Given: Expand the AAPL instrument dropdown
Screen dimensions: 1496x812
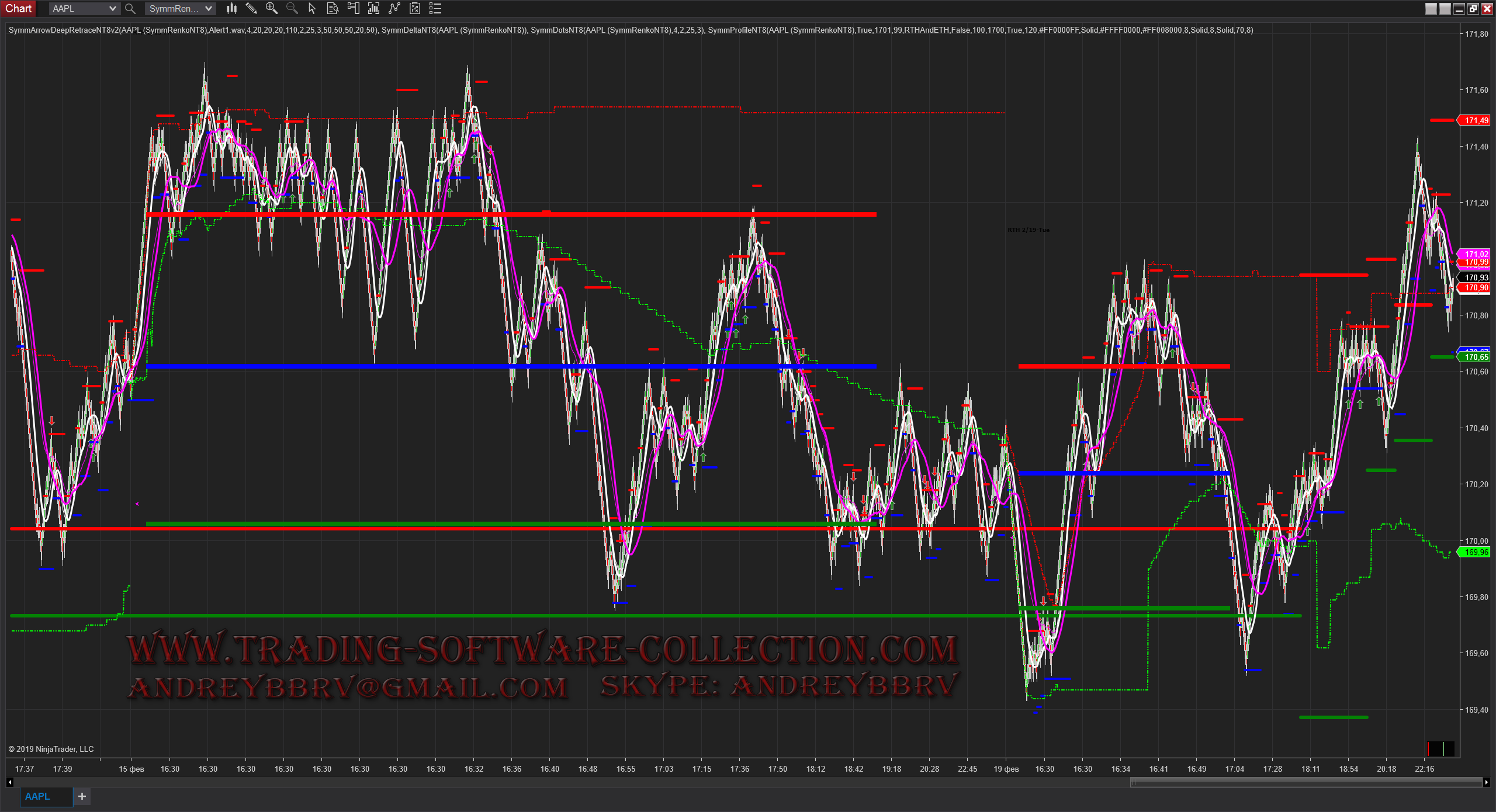Looking at the screenshot, I should pyautogui.click(x=112, y=9).
